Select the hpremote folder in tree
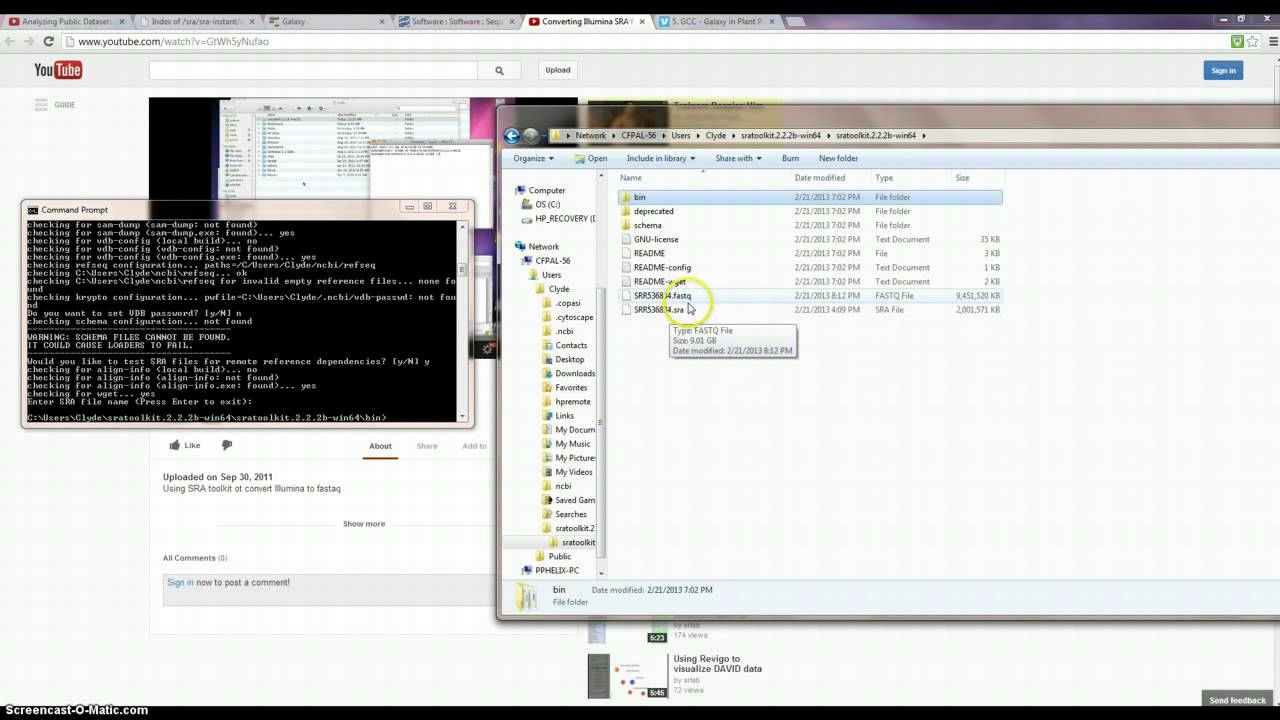Screen dimensions: 1280x720 574,401
